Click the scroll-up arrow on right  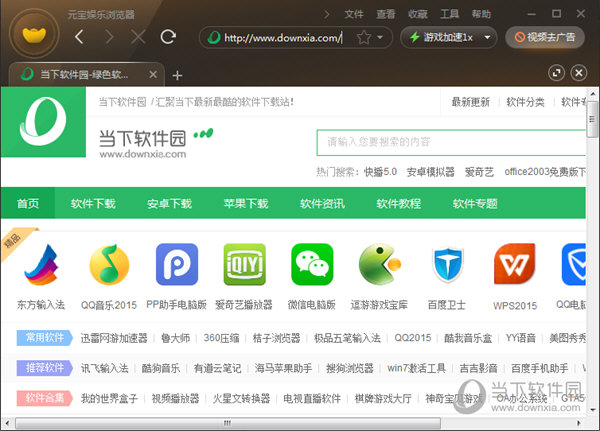click(592, 93)
